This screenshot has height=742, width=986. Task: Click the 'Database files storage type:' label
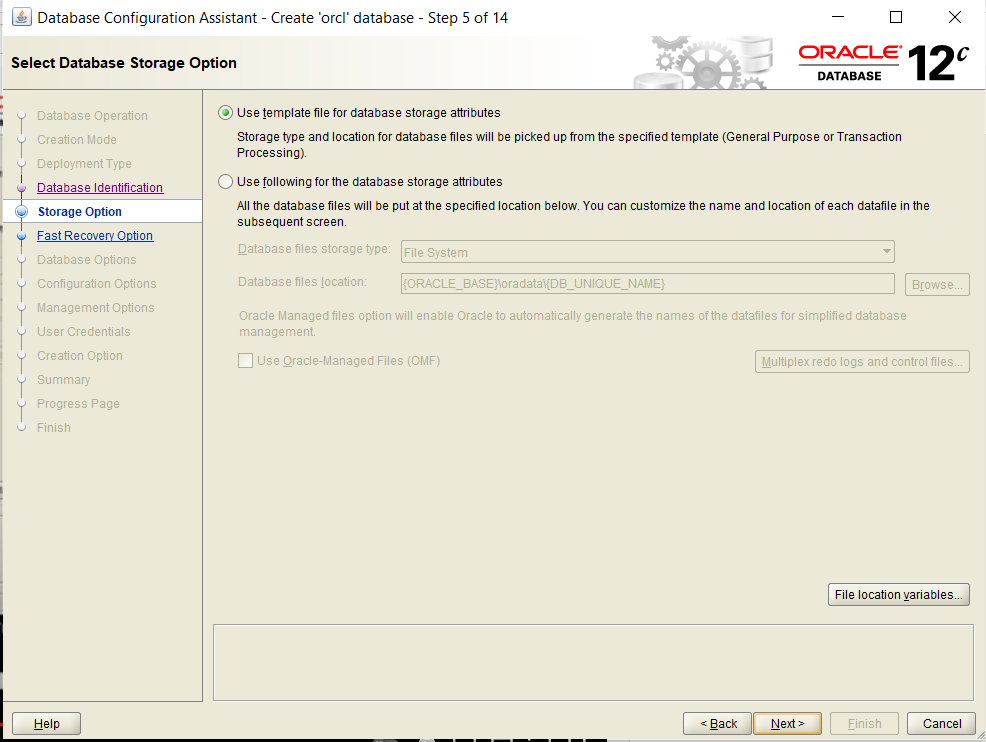point(314,249)
